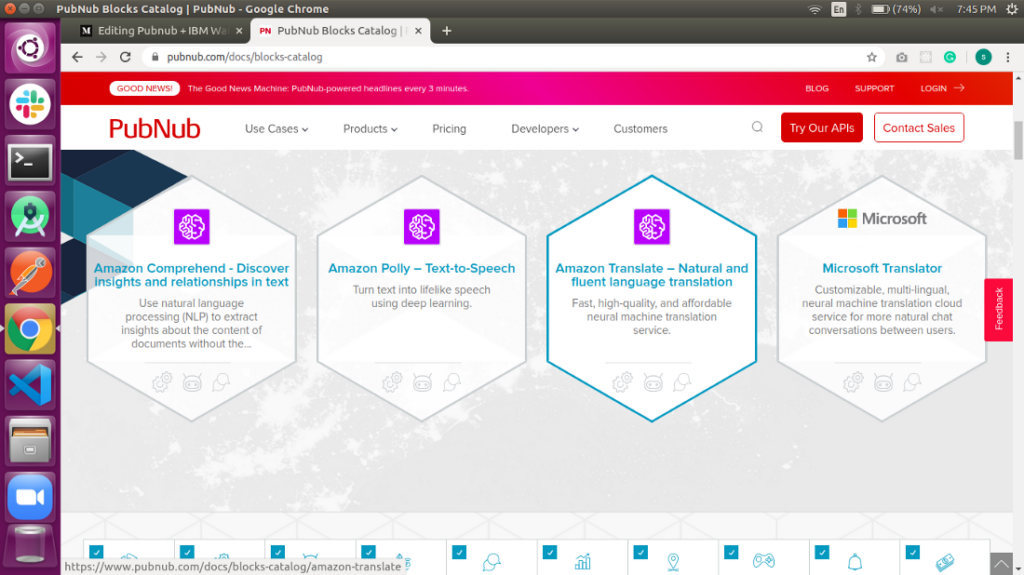Click the money category filter icon

coord(945,561)
